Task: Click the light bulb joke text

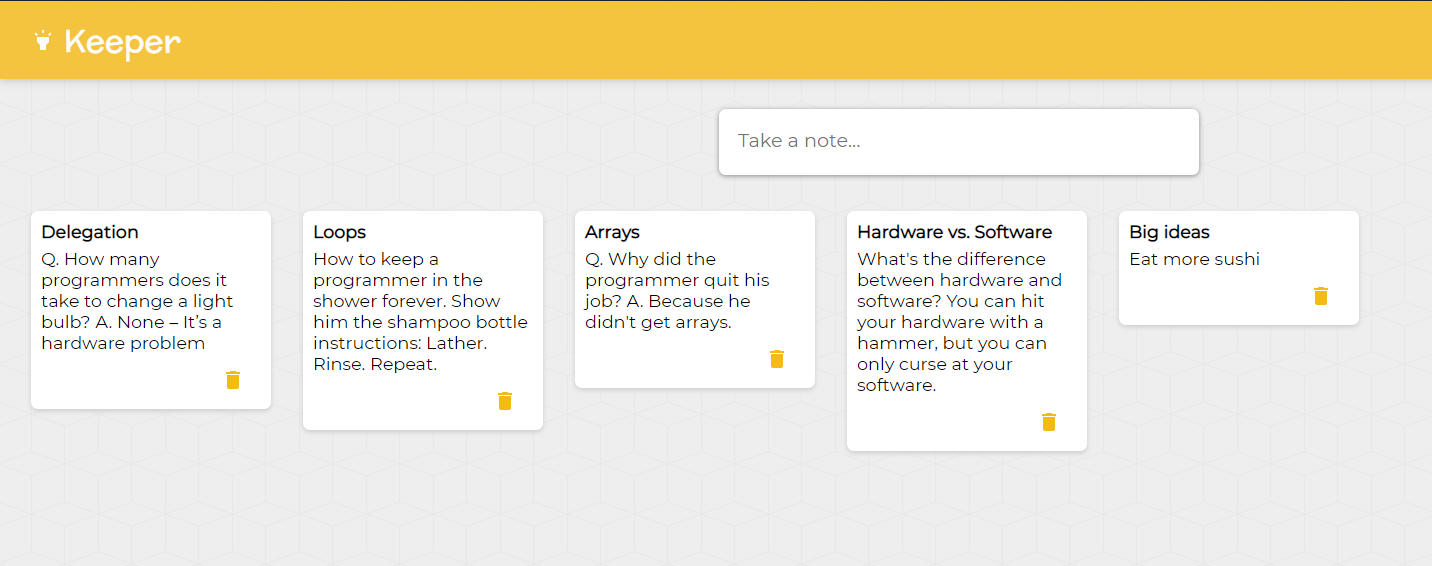Action: (x=138, y=301)
